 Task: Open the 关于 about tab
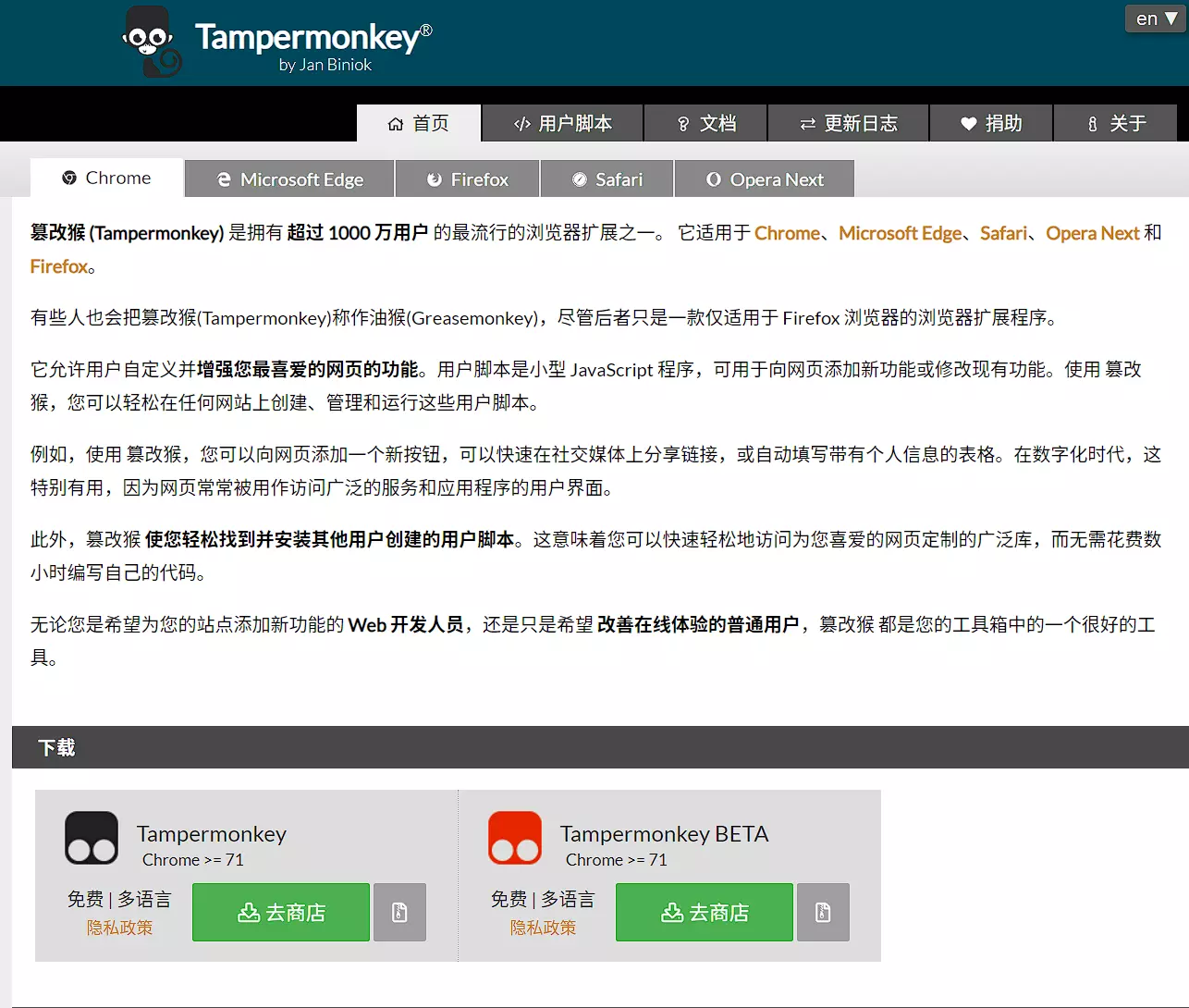click(1116, 123)
